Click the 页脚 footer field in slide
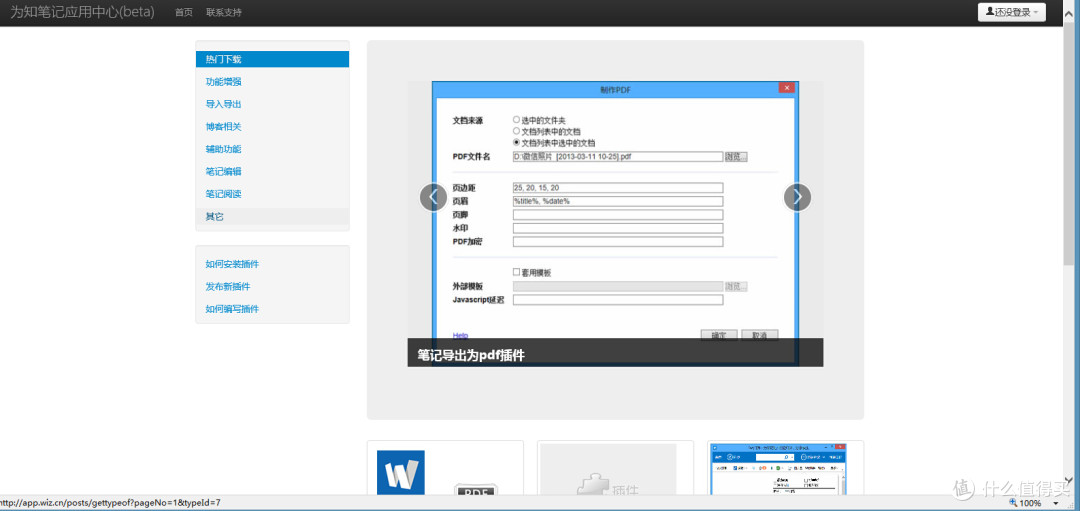This screenshot has width=1080, height=511. 618,215
